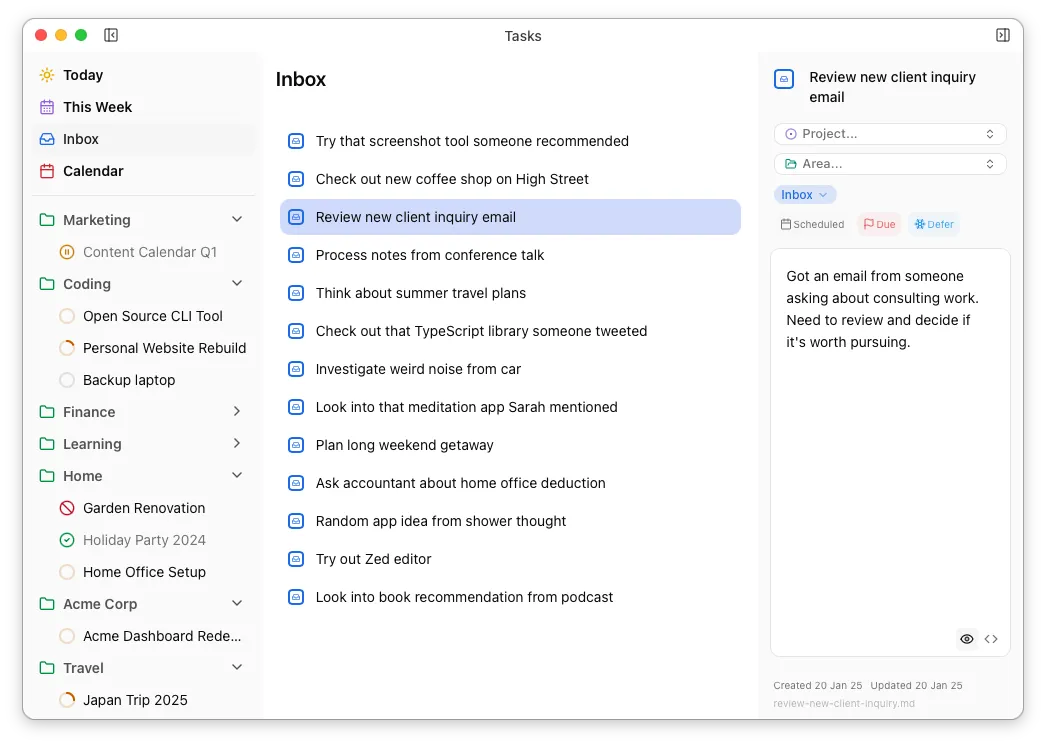The width and height of the screenshot is (1046, 746).
Task: Click the paused Content Calendar Q1 status icon
Action: click(67, 252)
